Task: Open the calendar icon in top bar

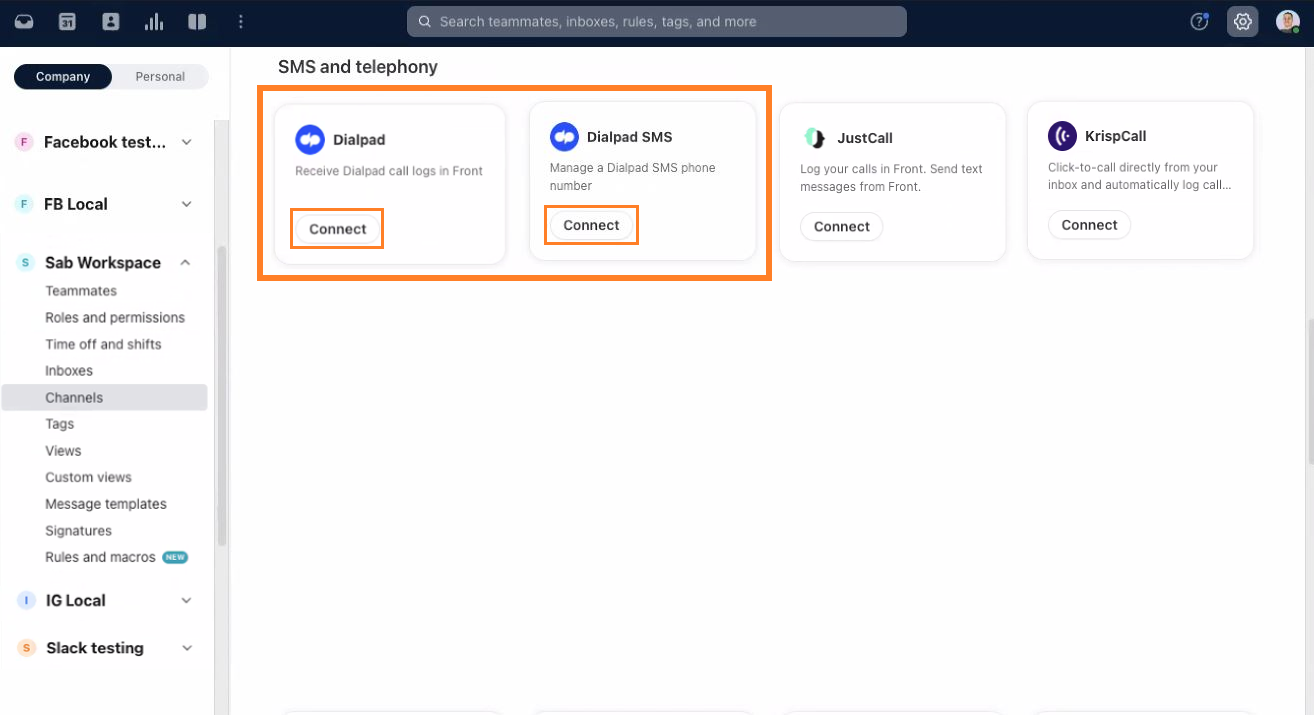Action: point(67,21)
